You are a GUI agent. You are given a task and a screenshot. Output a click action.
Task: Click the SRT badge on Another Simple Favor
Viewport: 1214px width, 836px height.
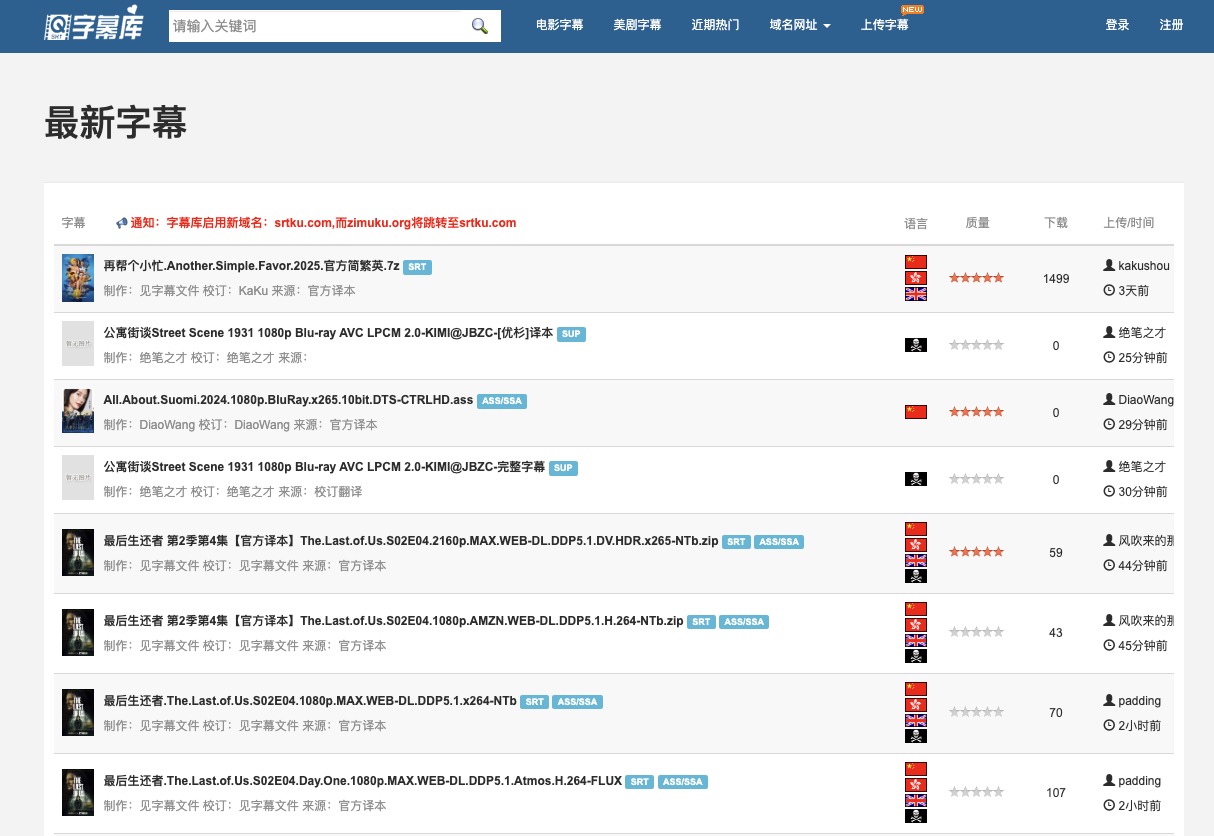[417, 267]
